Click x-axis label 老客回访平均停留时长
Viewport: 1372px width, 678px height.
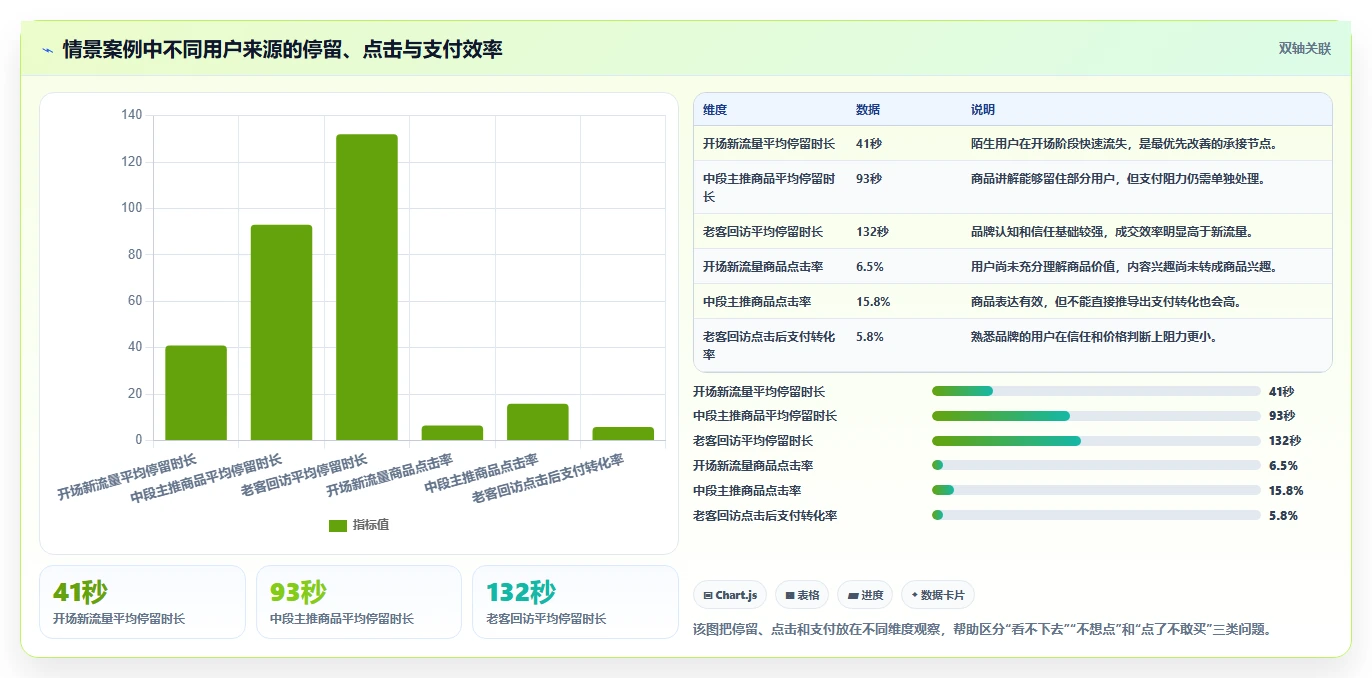pos(304,476)
